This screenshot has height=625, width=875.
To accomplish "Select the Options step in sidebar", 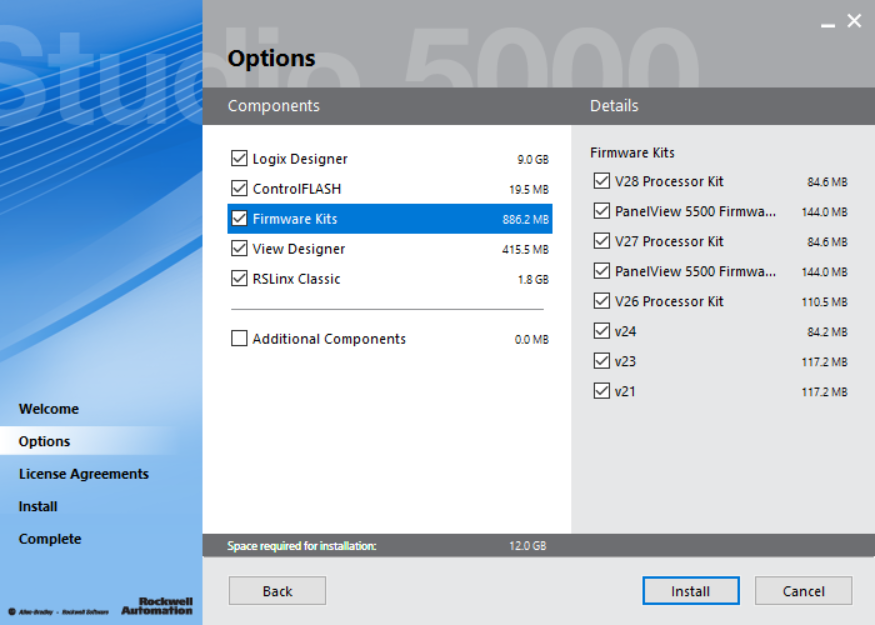I will pyautogui.click(x=45, y=441).
